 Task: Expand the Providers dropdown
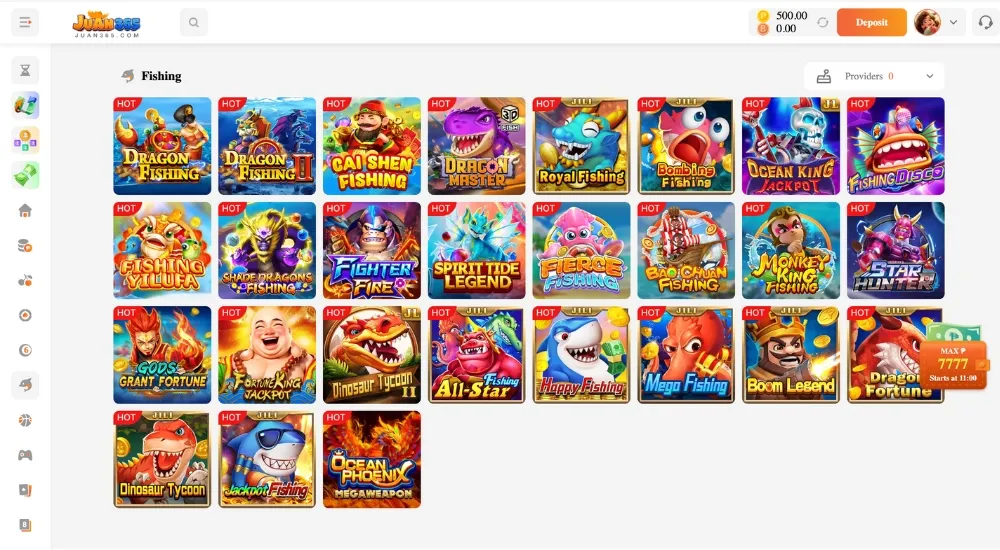[874, 76]
